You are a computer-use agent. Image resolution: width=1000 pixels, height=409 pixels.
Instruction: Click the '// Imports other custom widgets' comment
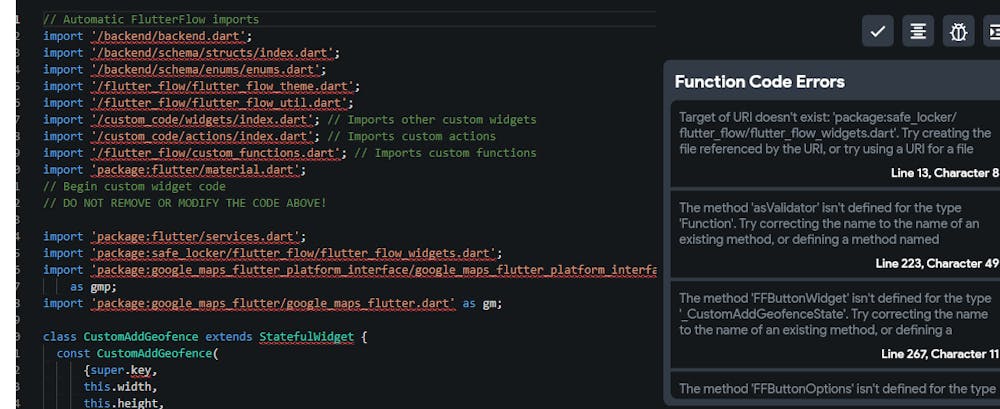(x=432, y=119)
